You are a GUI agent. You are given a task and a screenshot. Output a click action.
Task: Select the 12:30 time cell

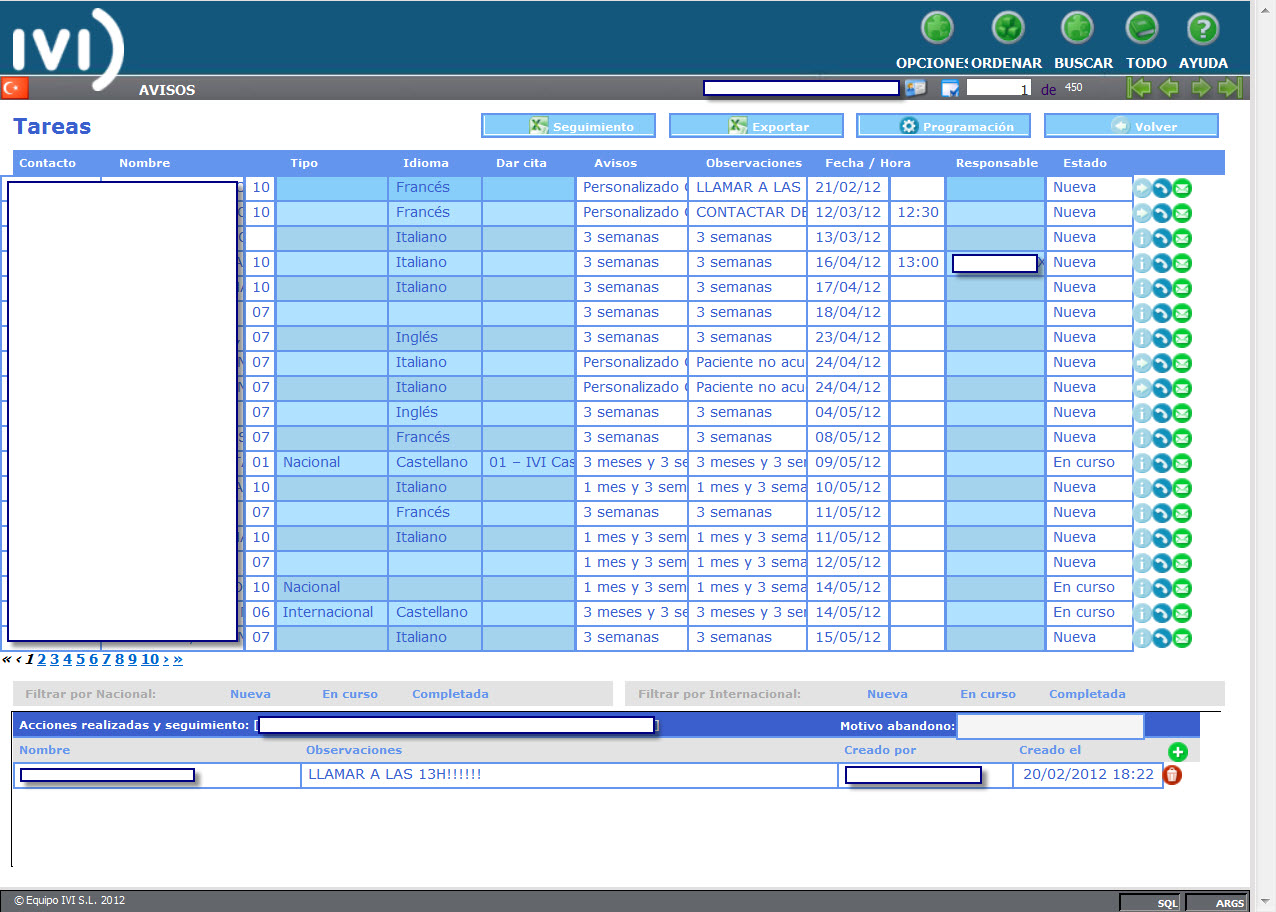tap(917, 213)
